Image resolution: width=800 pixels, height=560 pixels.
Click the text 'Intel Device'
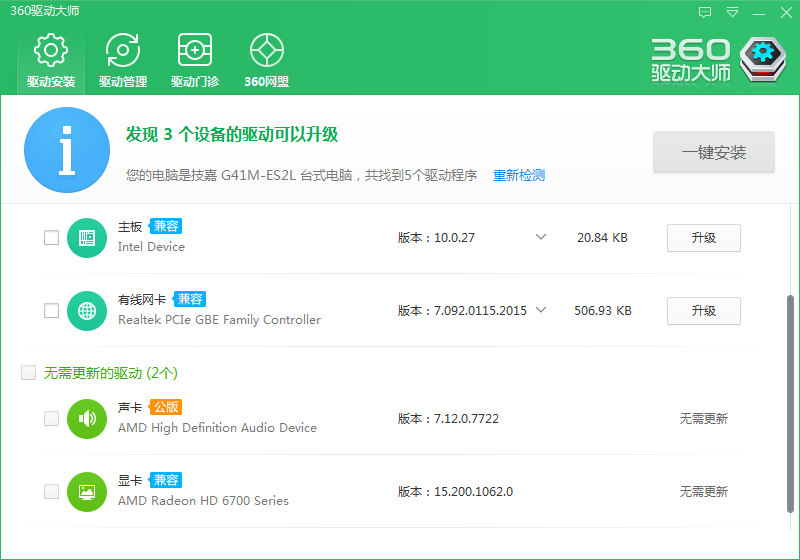point(151,247)
